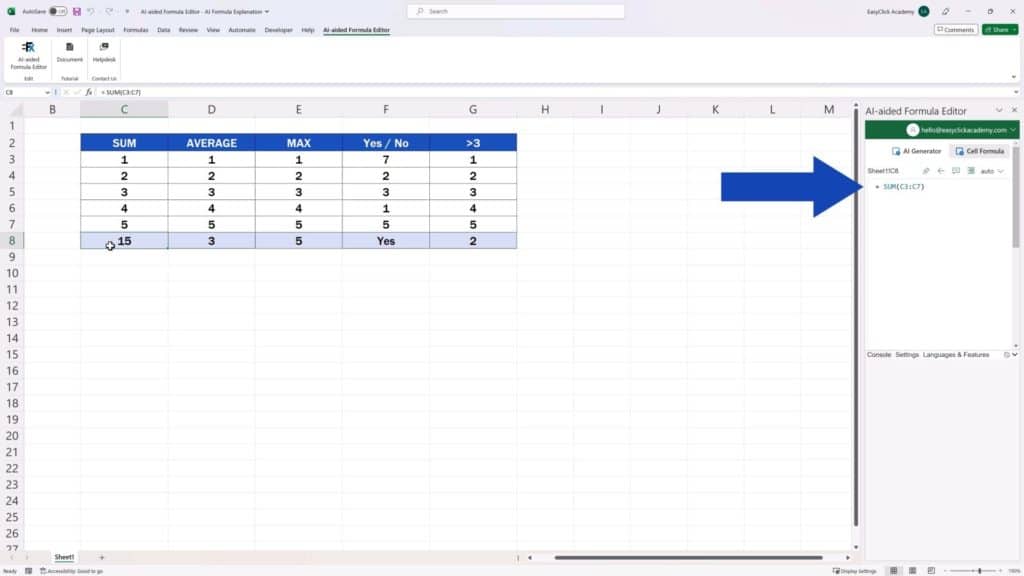Image resolution: width=1024 pixels, height=576 pixels.
Task: Switch to the Automate ribbon tab
Action: point(242,30)
